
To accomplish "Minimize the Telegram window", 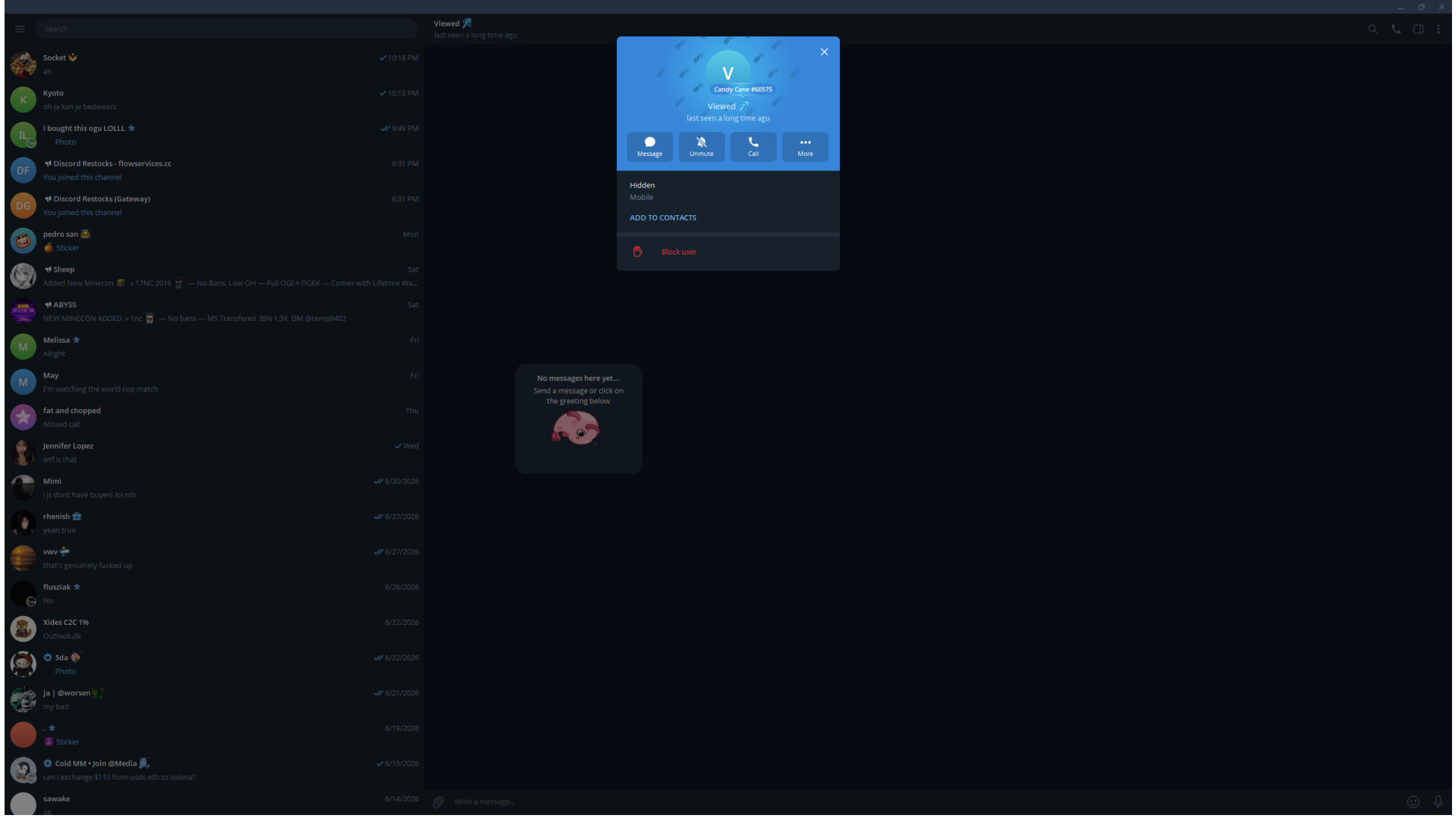I will [1401, 7].
